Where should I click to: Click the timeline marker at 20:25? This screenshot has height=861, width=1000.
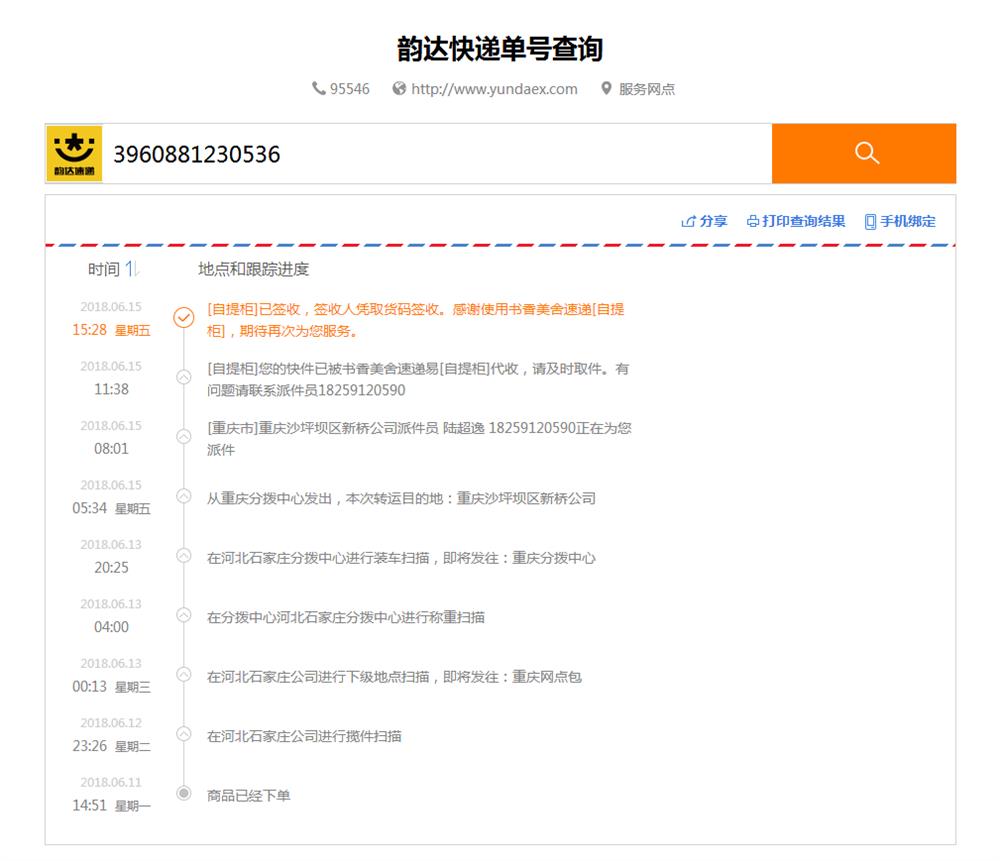pyautogui.click(x=184, y=556)
